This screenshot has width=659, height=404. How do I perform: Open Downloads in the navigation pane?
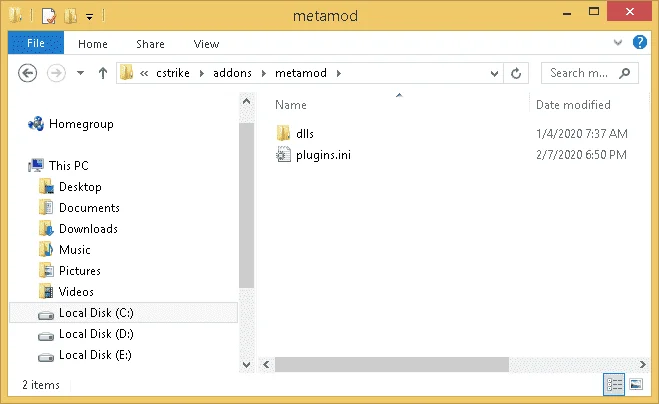[88, 229]
